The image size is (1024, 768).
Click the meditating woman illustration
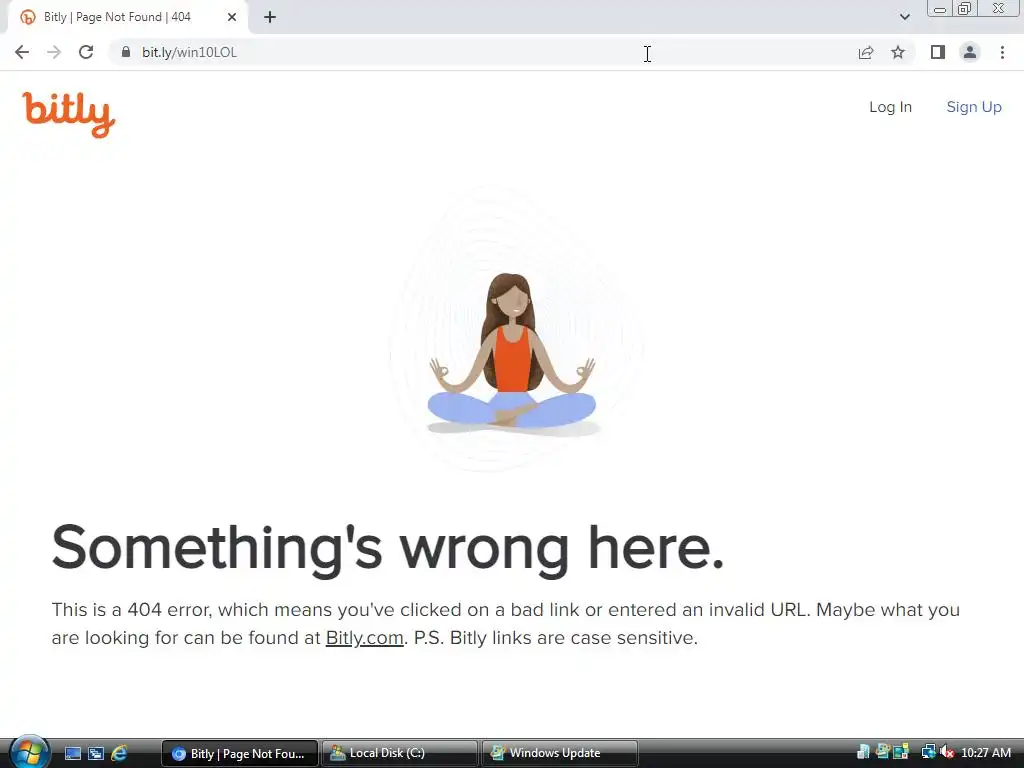click(x=513, y=355)
